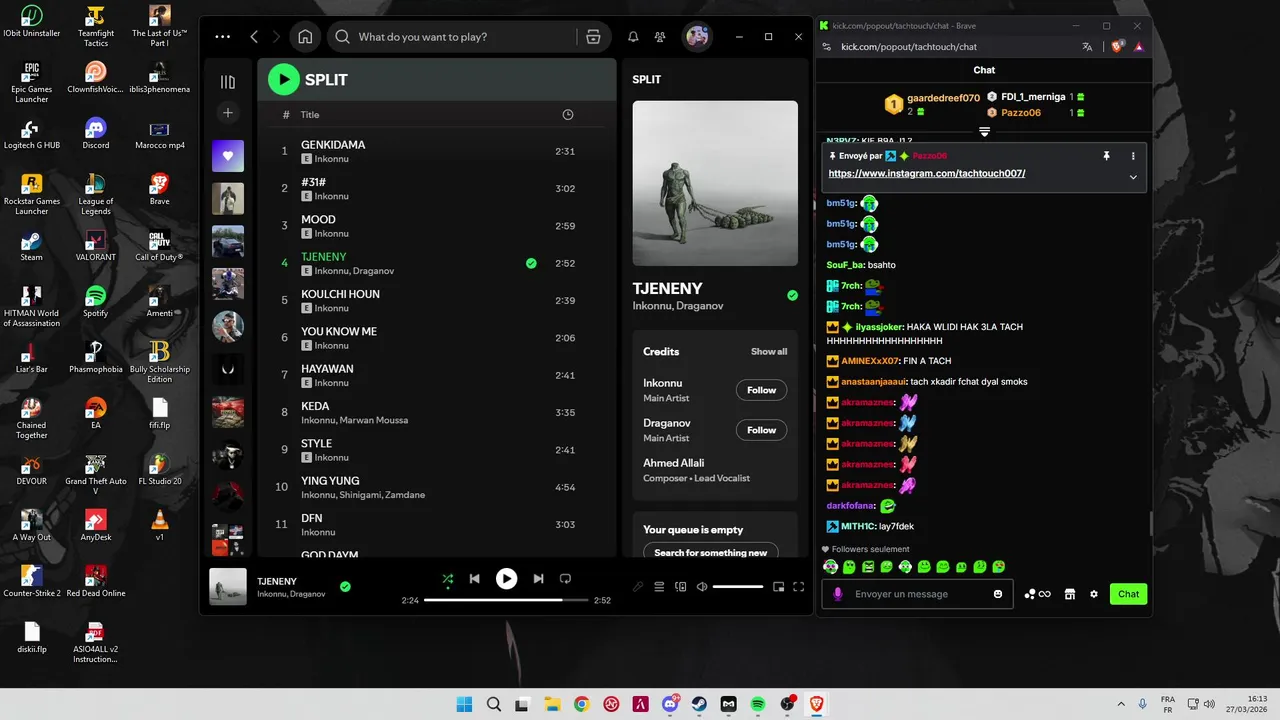Click Show all in Credits section
Viewport: 1280px width, 720px height.
[x=769, y=352]
